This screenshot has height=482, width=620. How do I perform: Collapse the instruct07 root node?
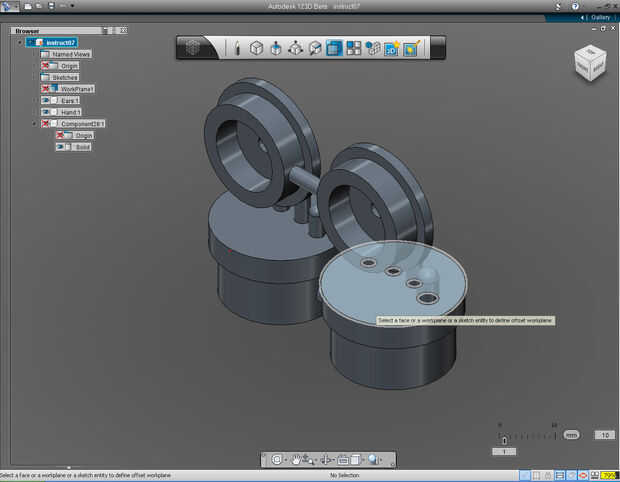[20, 43]
